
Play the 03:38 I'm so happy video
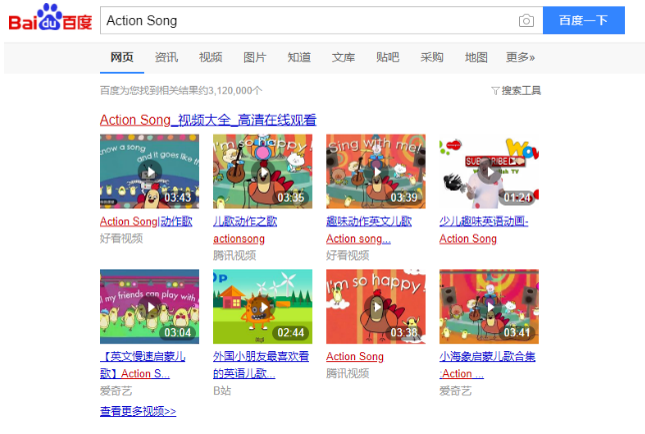pyautogui.click(x=376, y=306)
